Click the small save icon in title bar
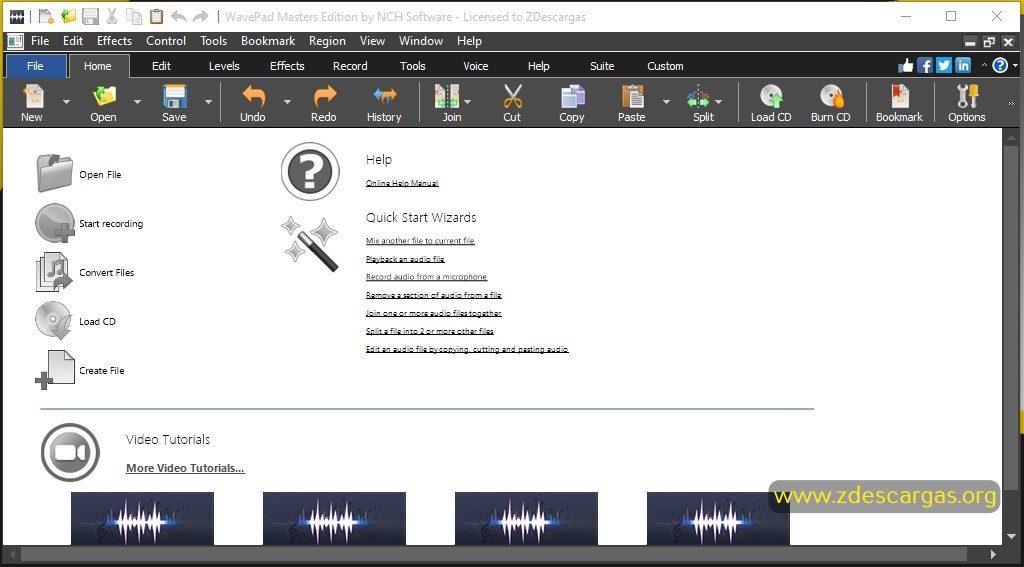This screenshot has height=567, width=1024. (x=91, y=16)
